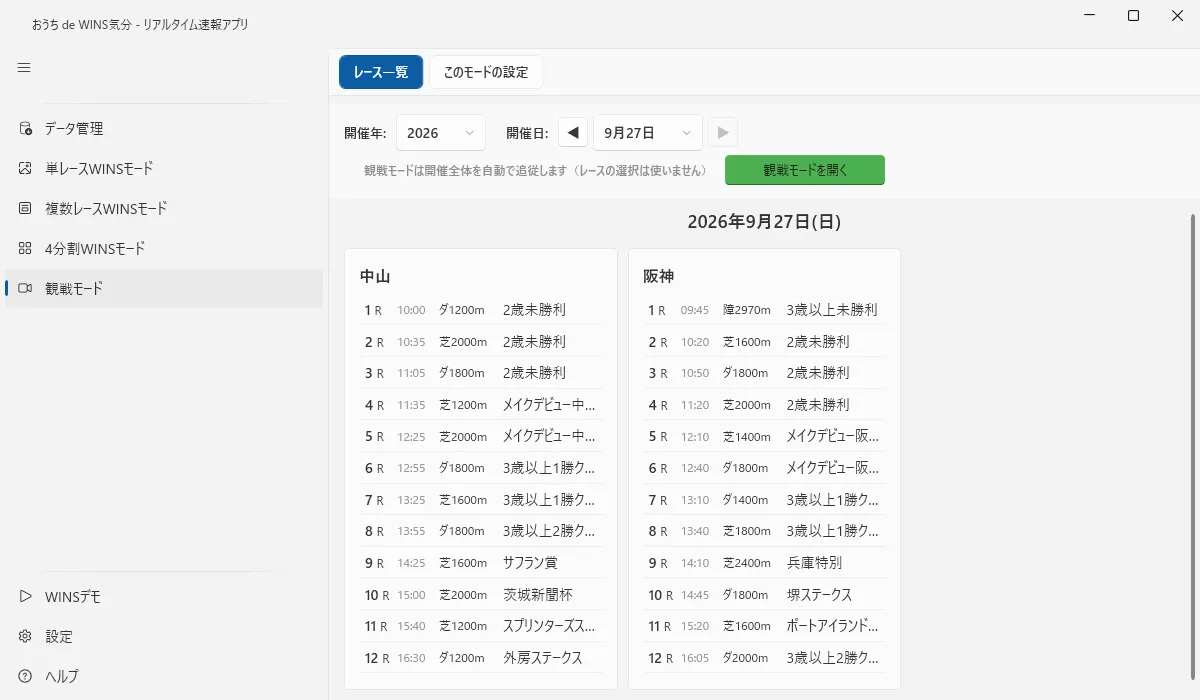Select 阪神 5R 12:10 race row
The height and width of the screenshot is (700, 1200).
click(x=765, y=436)
